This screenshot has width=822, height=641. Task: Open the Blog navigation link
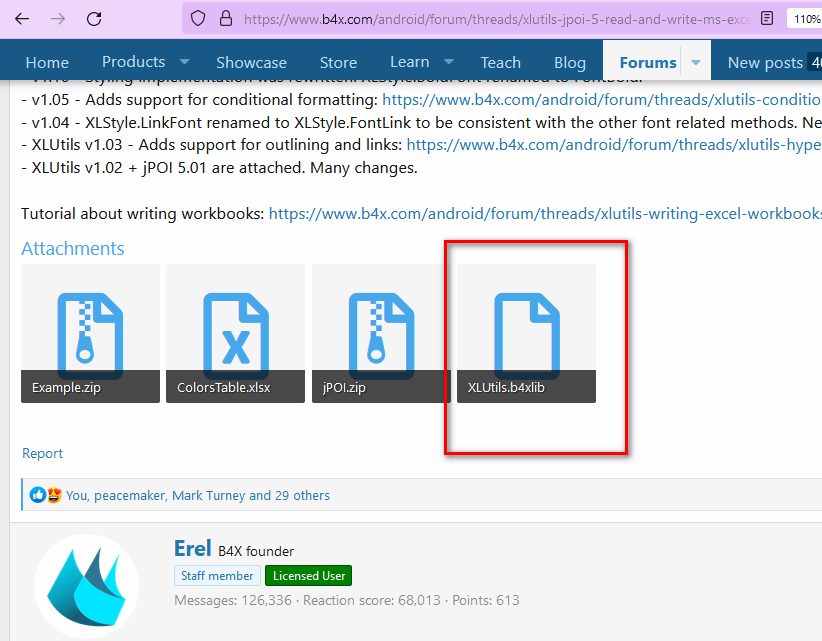570,62
